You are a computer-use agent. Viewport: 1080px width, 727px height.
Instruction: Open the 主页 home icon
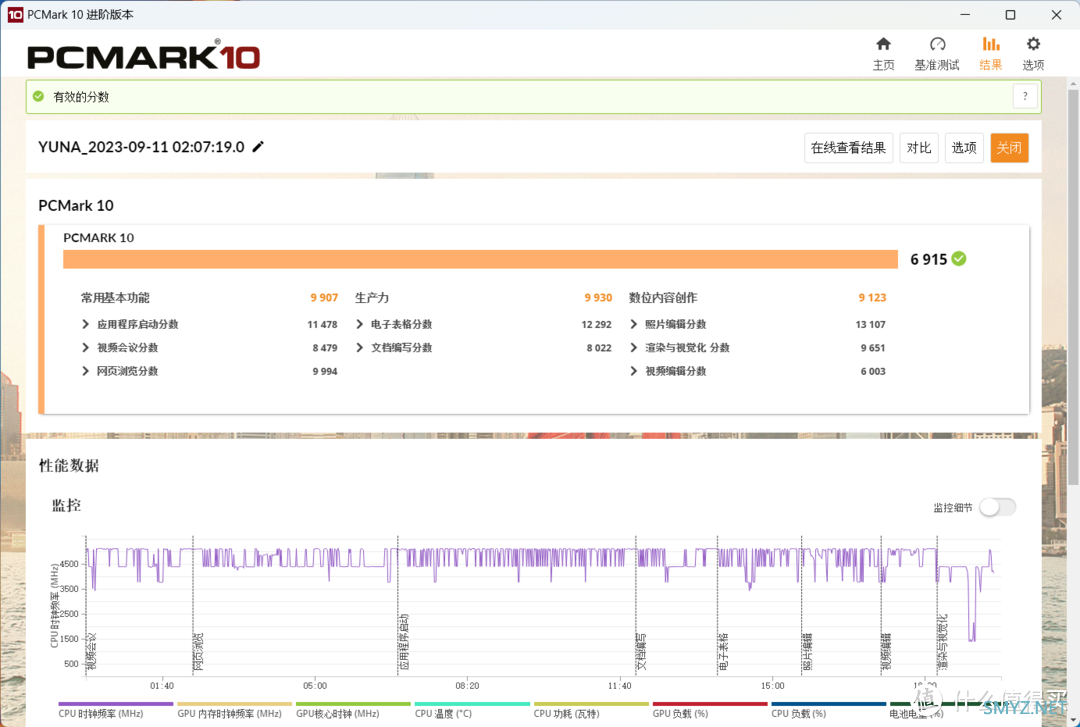[x=883, y=45]
